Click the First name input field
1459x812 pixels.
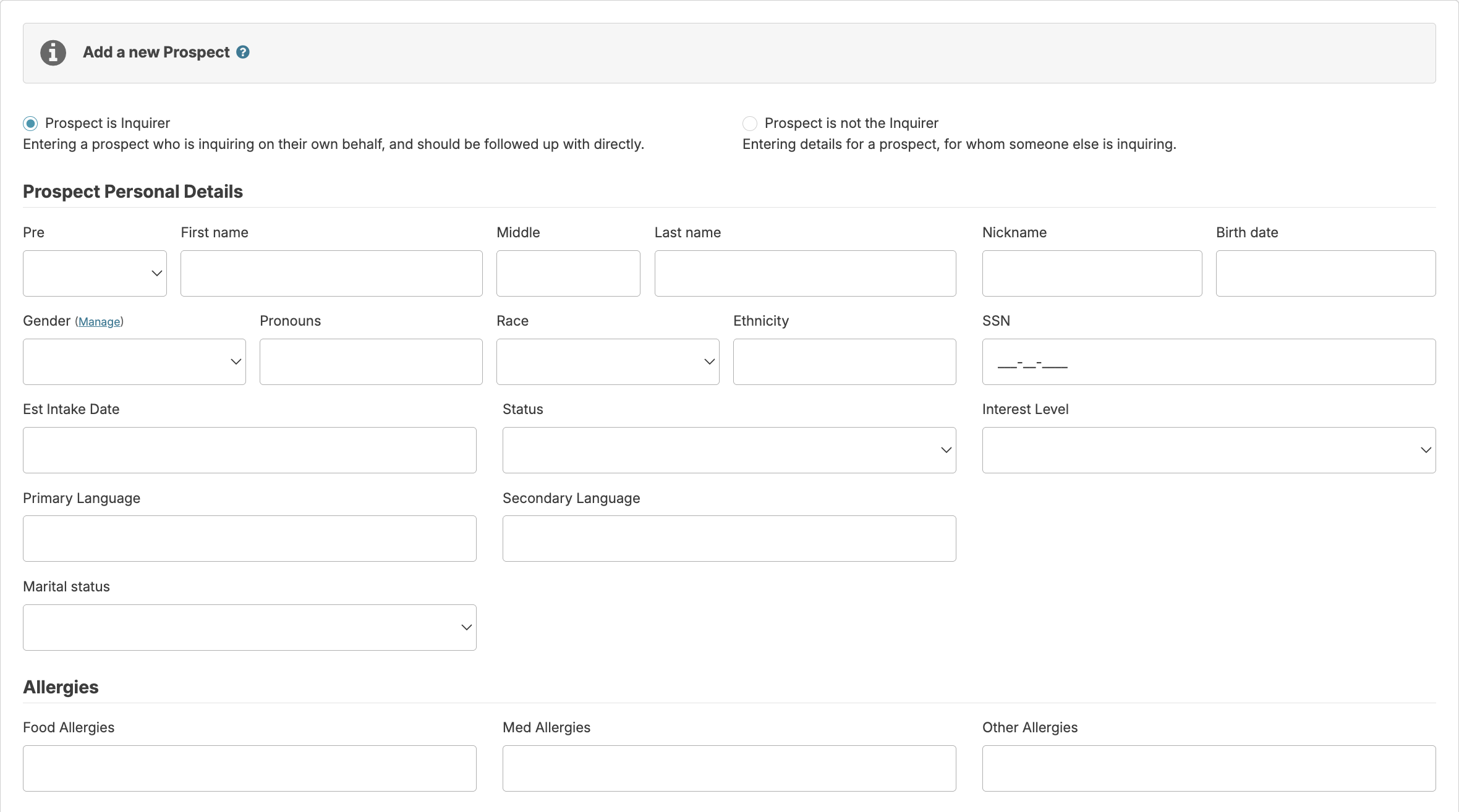pyautogui.click(x=331, y=273)
